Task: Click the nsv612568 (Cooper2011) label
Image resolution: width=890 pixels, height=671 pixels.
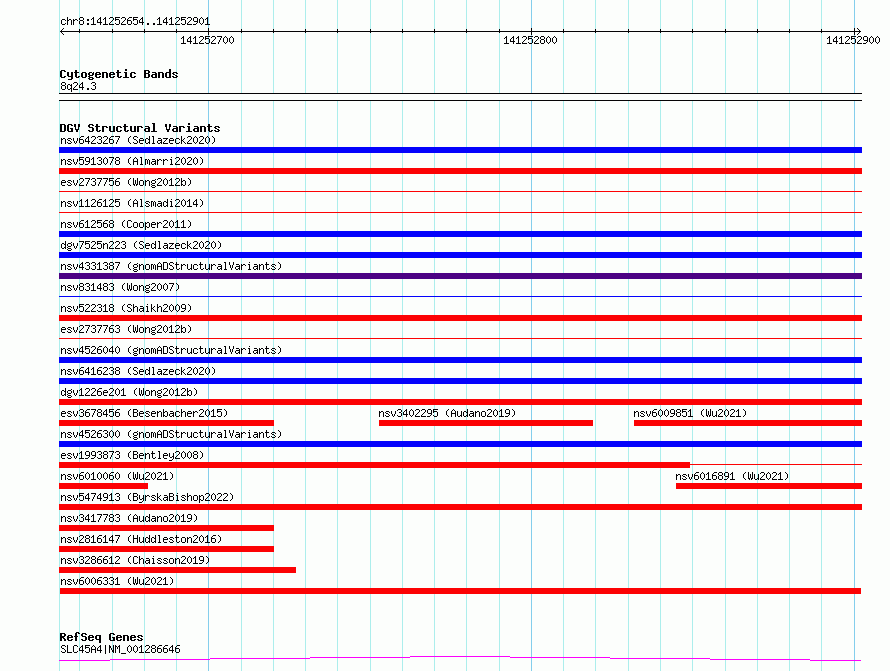Action: (126, 224)
